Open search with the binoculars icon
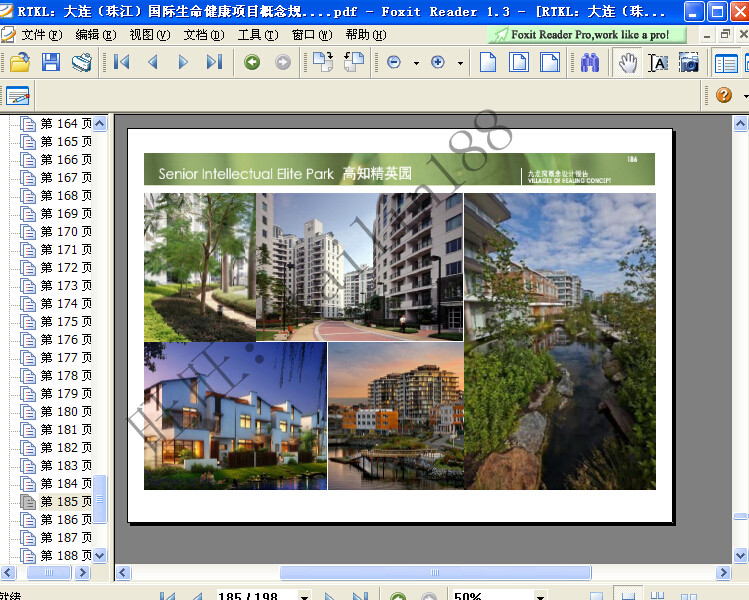The width and height of the screenshot is (749, 600). pos(590,62)
